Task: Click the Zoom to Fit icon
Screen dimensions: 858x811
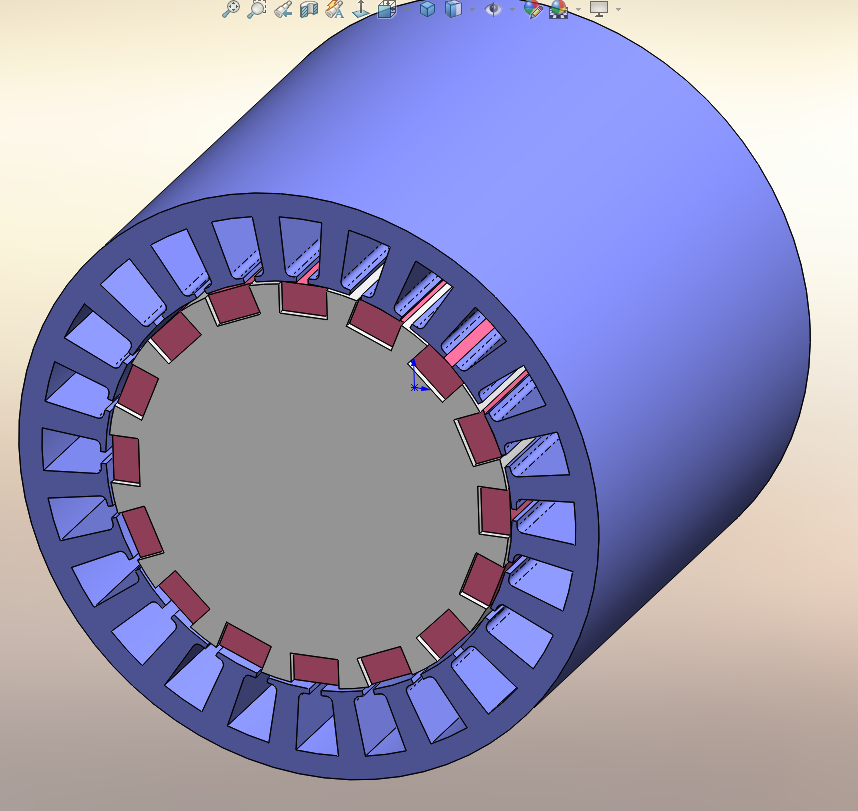Action: point(231,9)
